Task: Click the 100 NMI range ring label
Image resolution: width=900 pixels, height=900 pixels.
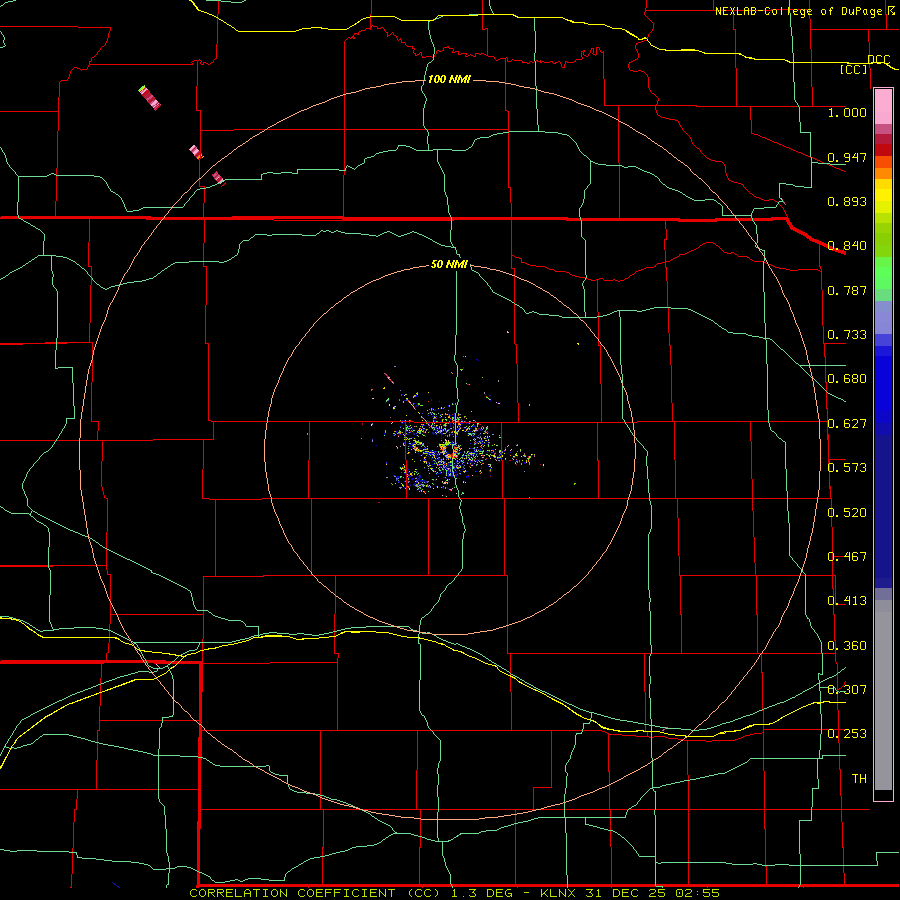Action: click(x=449, y=79)
